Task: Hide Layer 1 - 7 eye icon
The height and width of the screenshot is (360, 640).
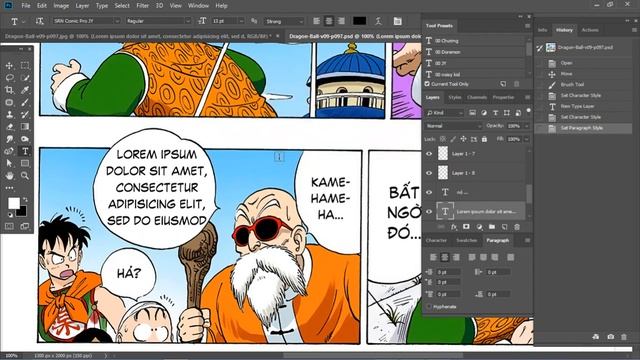Action: 429,154
